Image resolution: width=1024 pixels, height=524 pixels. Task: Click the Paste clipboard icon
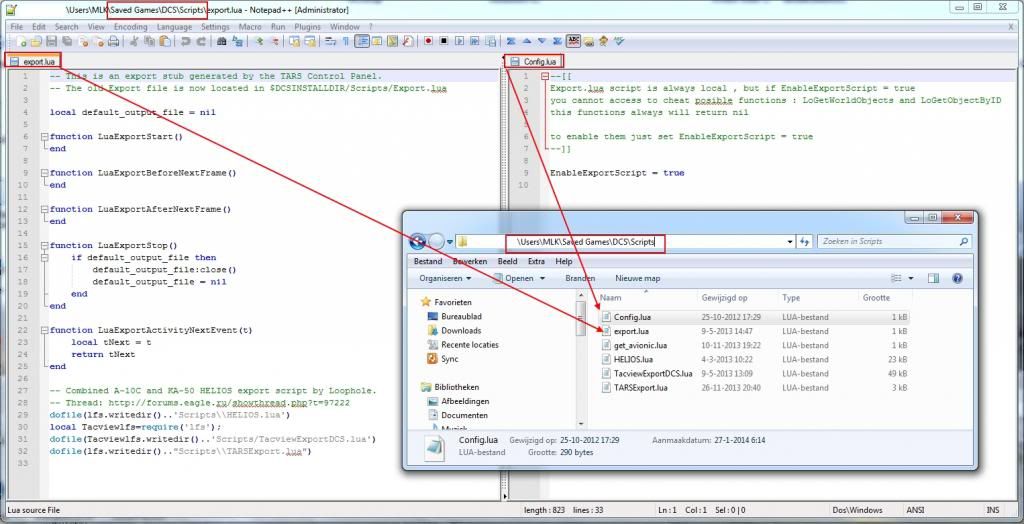point(165,41)
